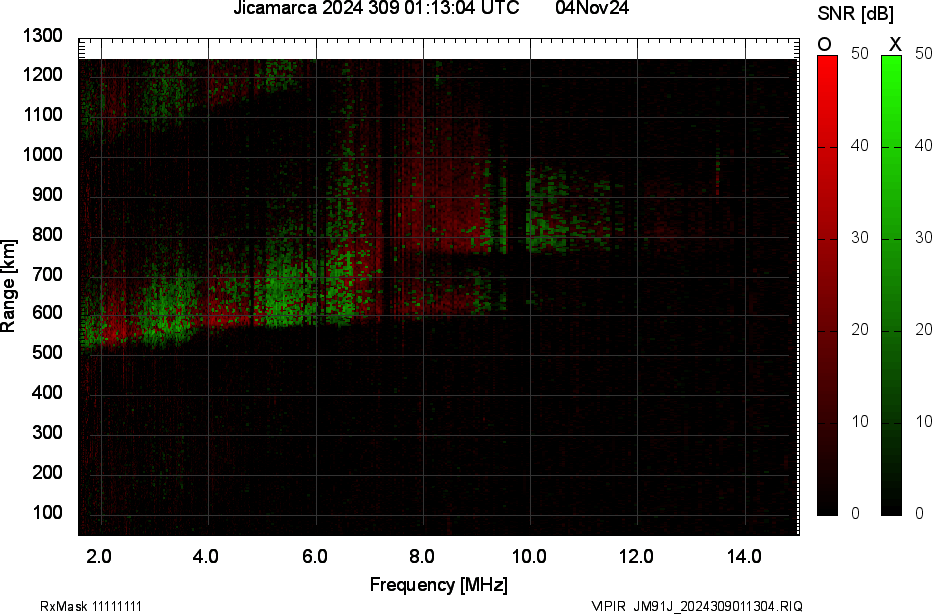The image size is (932, 614).
Task: Click the 10.0 frequency axis label
Action: [x=530, y=556]
